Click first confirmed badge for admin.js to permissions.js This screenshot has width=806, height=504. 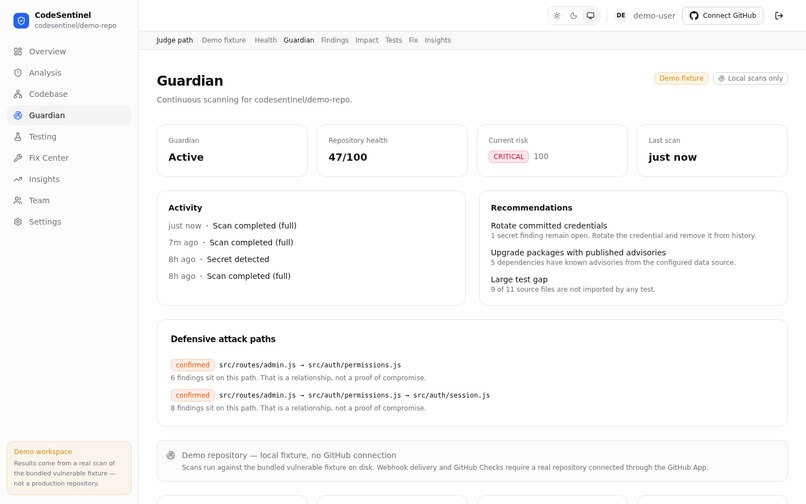point(192,365)
